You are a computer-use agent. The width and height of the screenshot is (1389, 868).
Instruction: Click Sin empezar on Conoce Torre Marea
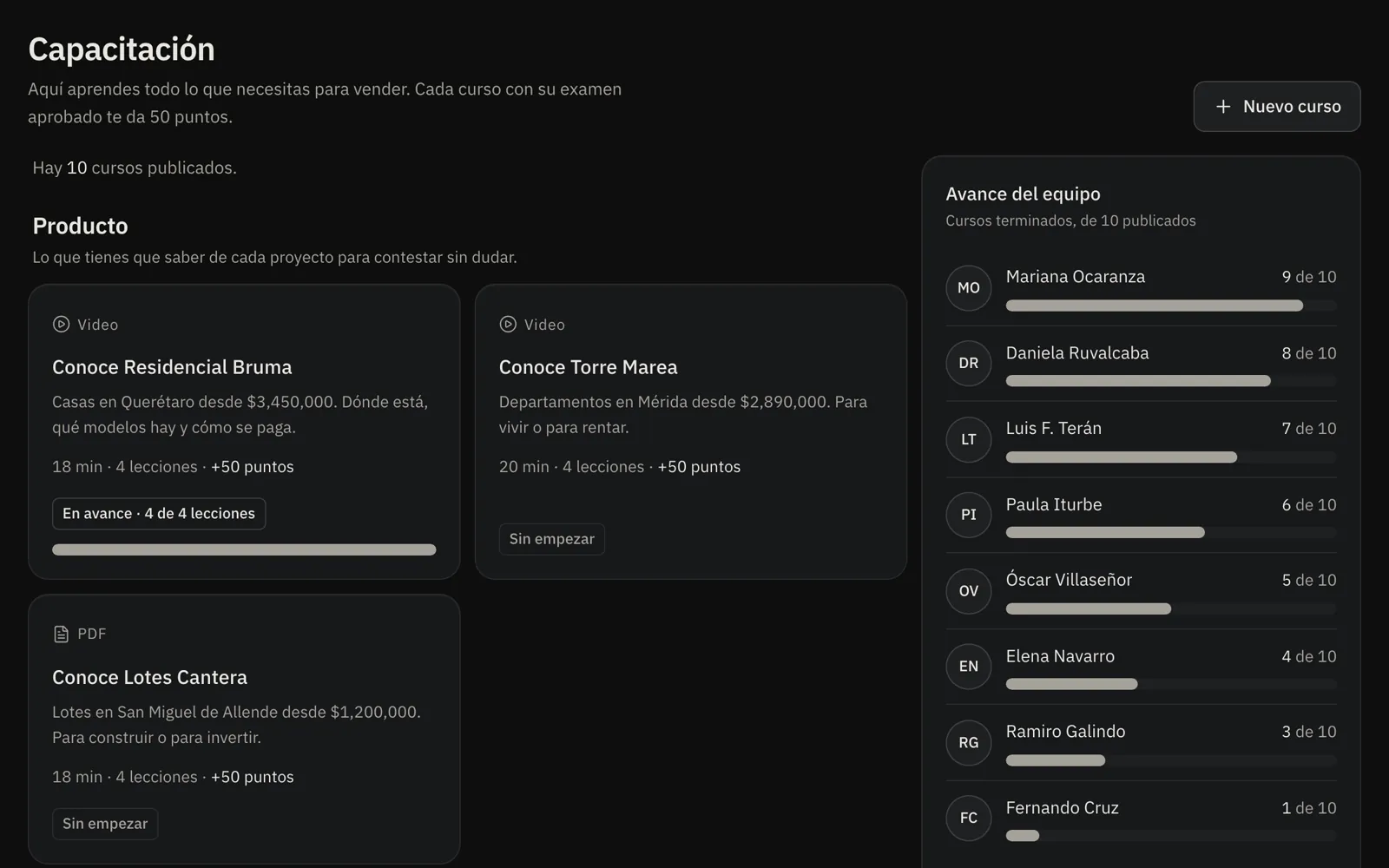[x=552, y=539]
